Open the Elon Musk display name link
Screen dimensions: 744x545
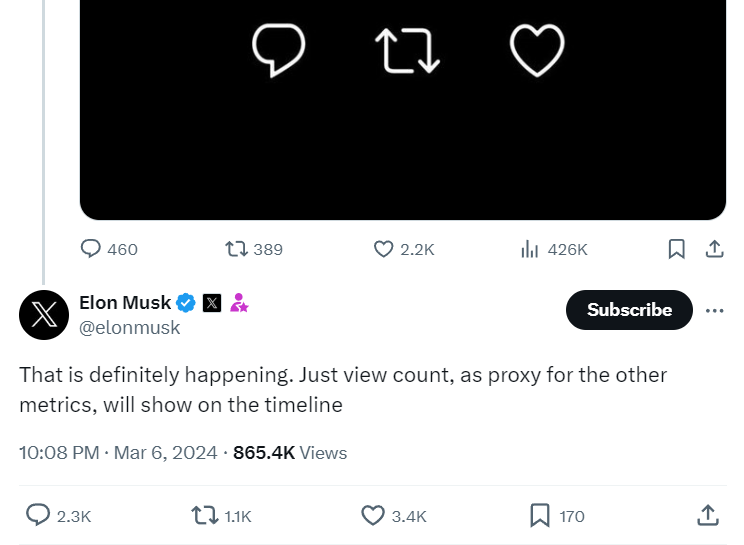[x=125, y=303]
